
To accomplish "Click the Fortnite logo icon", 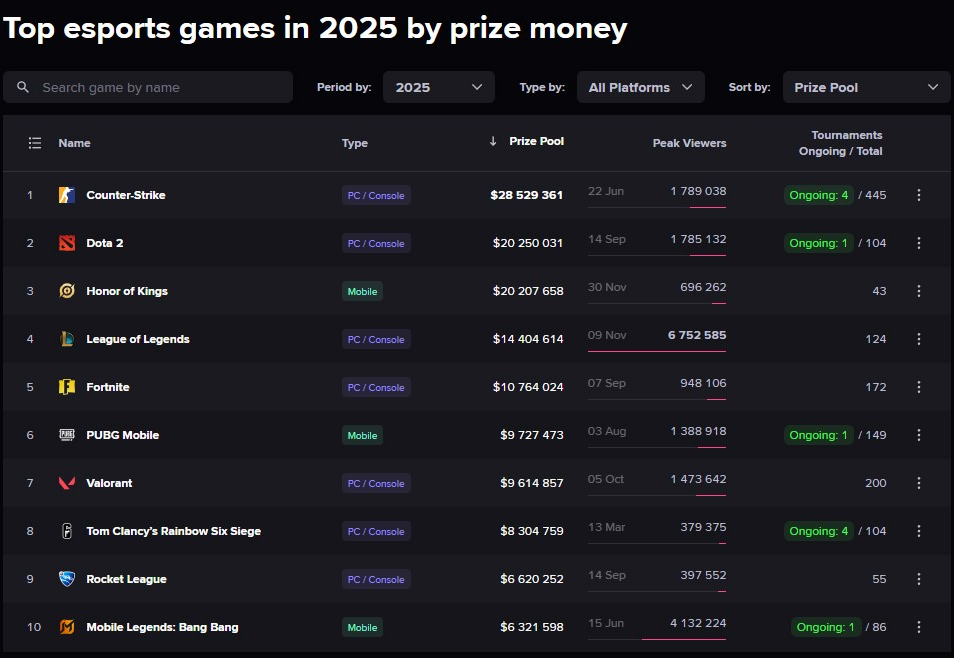I will click(67, 387).
